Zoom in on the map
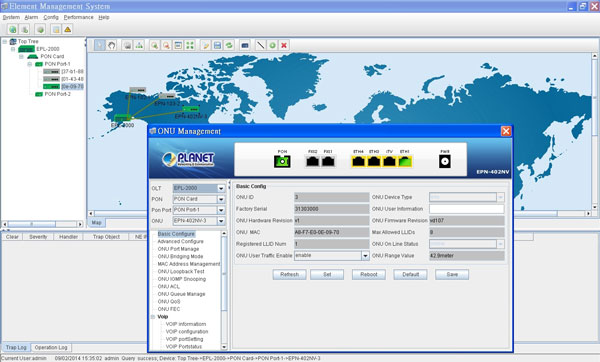 [x=155, y=45]
